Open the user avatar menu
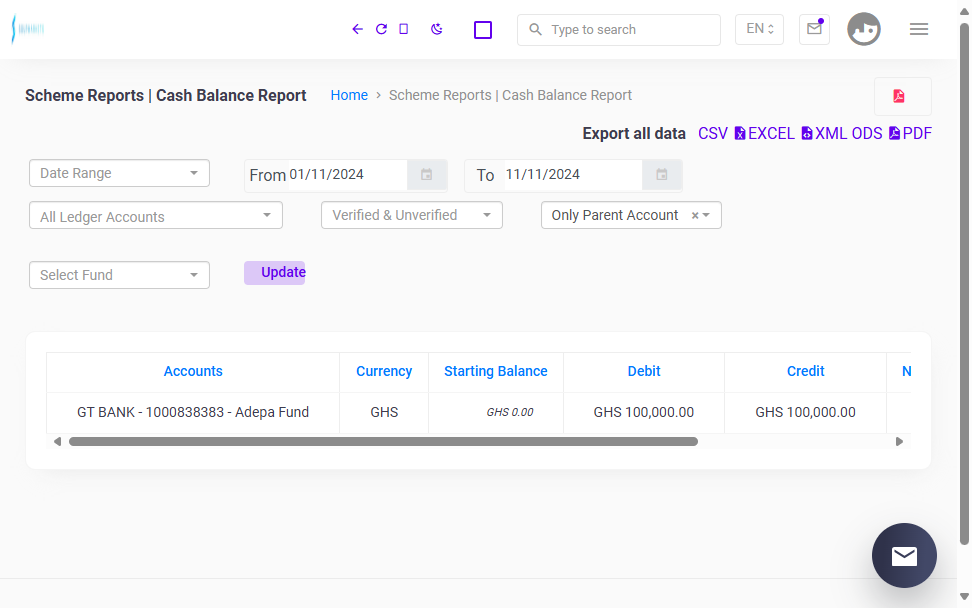The height and width of the screenshot is (608, 972). pyautogui.click(x=864, y=29)
